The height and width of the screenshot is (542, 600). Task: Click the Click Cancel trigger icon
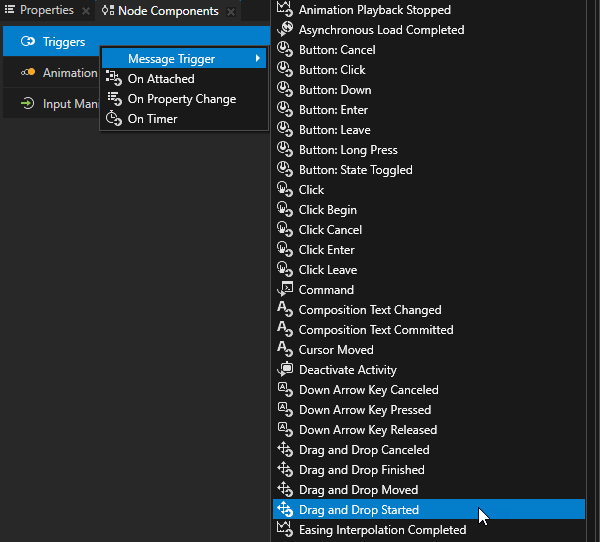coord(285,229)
